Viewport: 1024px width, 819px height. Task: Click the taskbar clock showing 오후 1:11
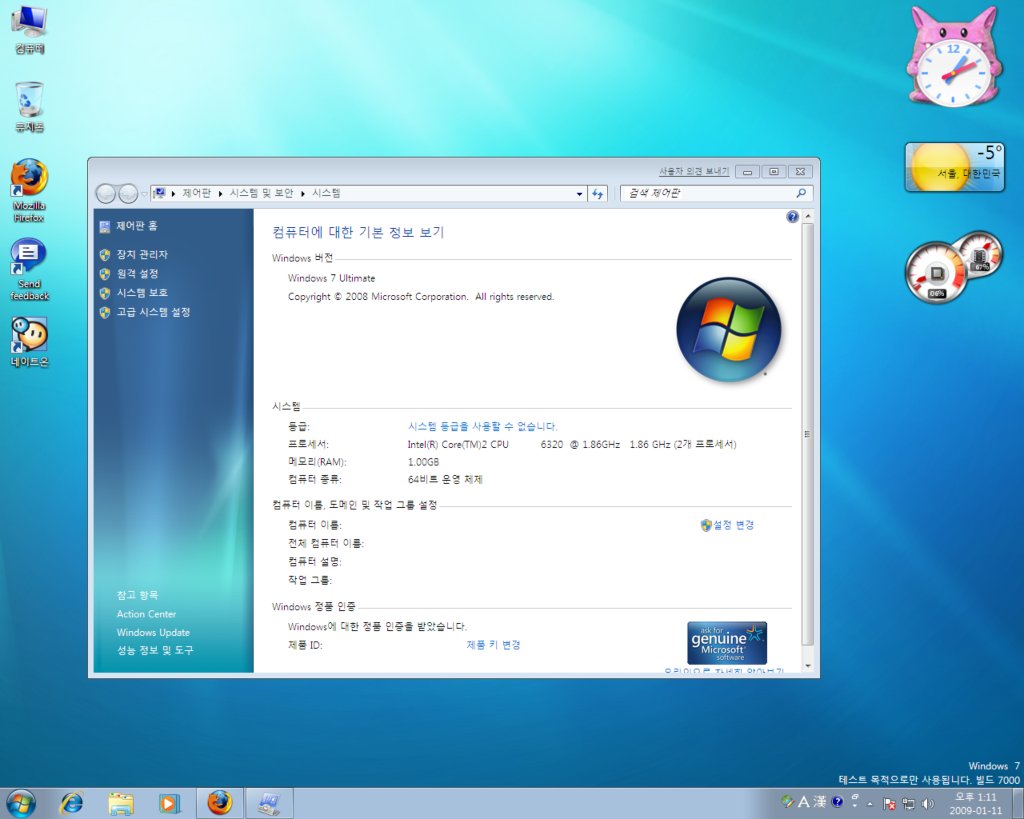[975, 803]
